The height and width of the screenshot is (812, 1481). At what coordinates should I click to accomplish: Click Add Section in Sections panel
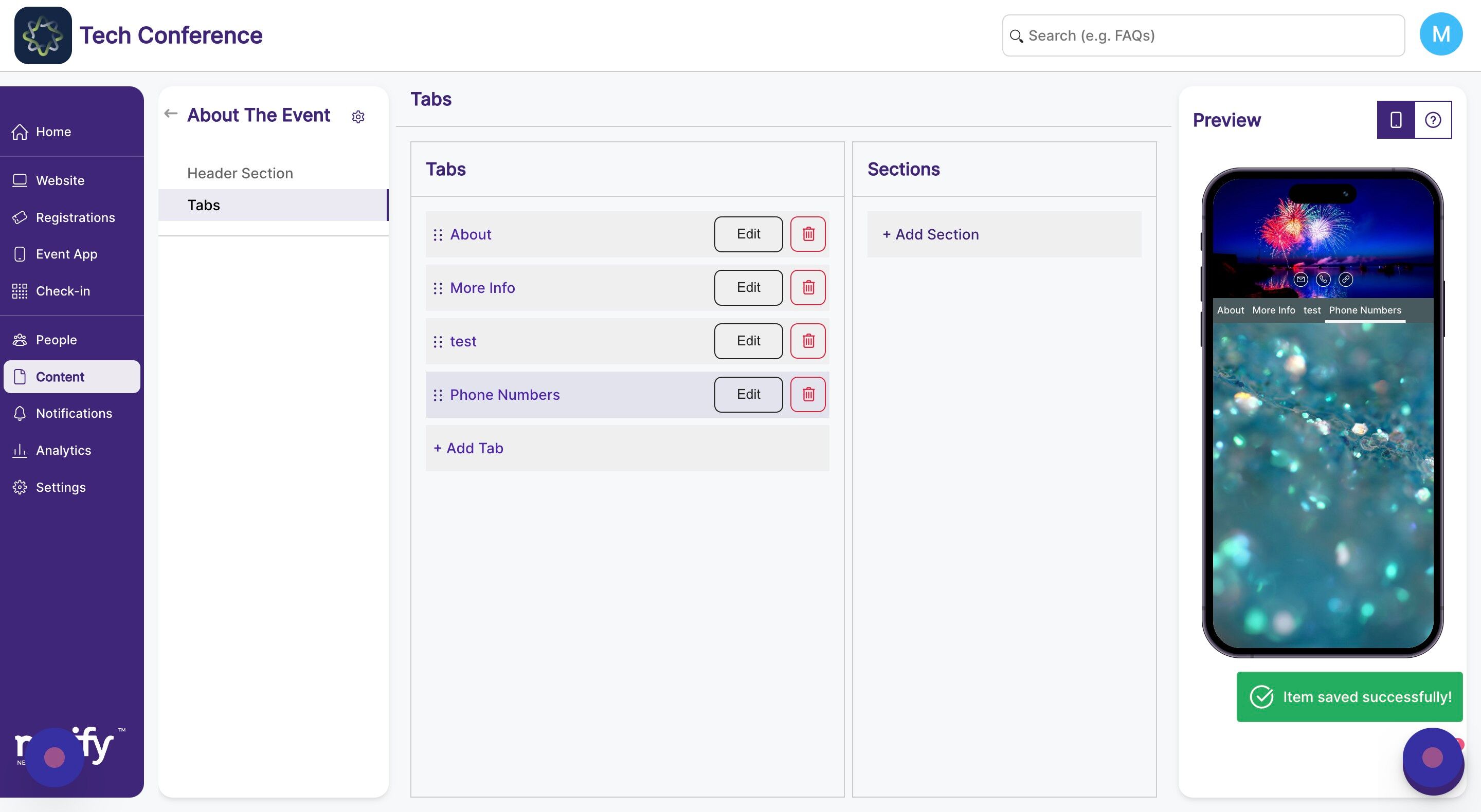click(930, 234)
